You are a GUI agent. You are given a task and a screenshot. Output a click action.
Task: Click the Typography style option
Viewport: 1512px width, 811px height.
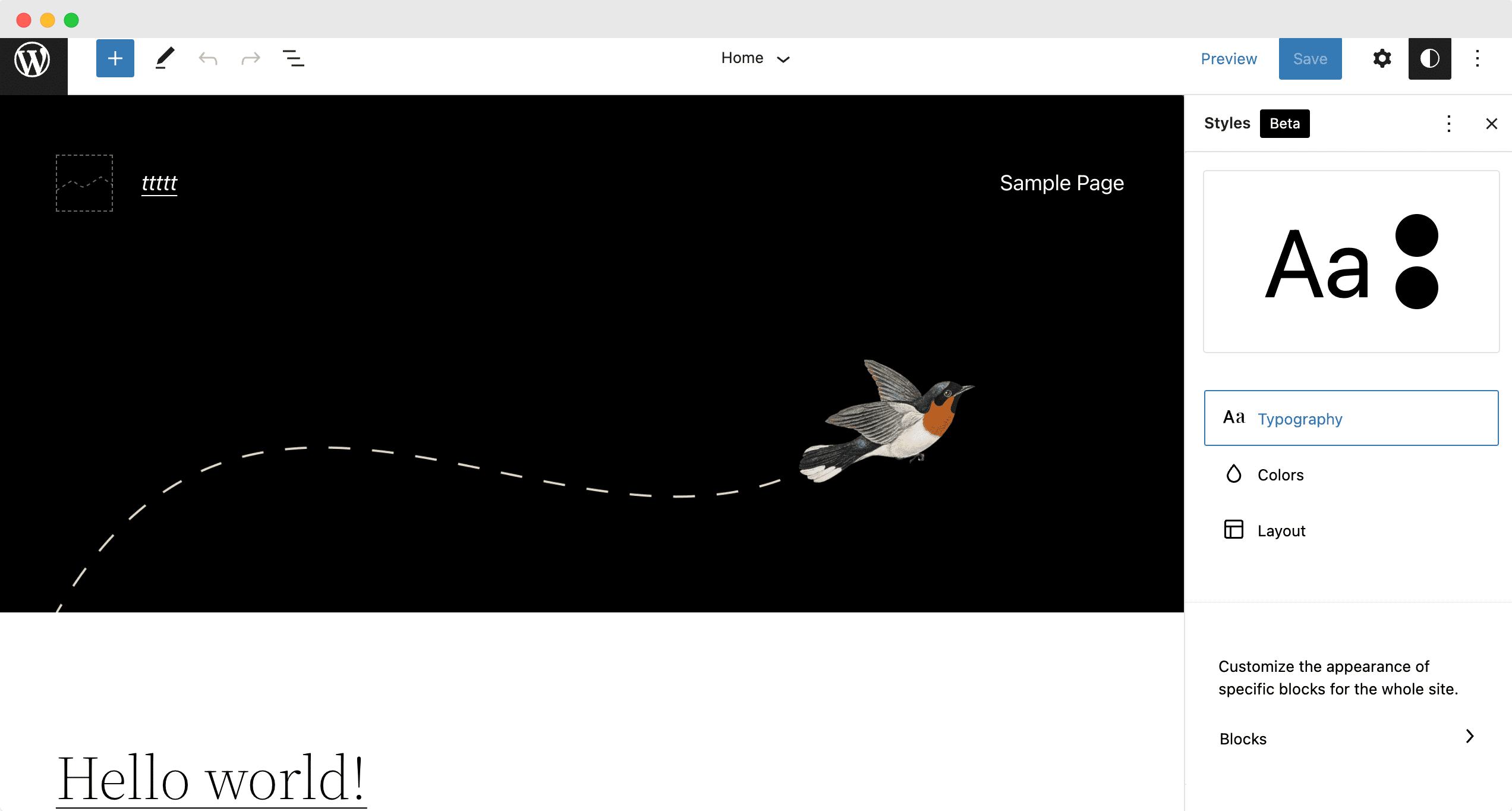1349,418
